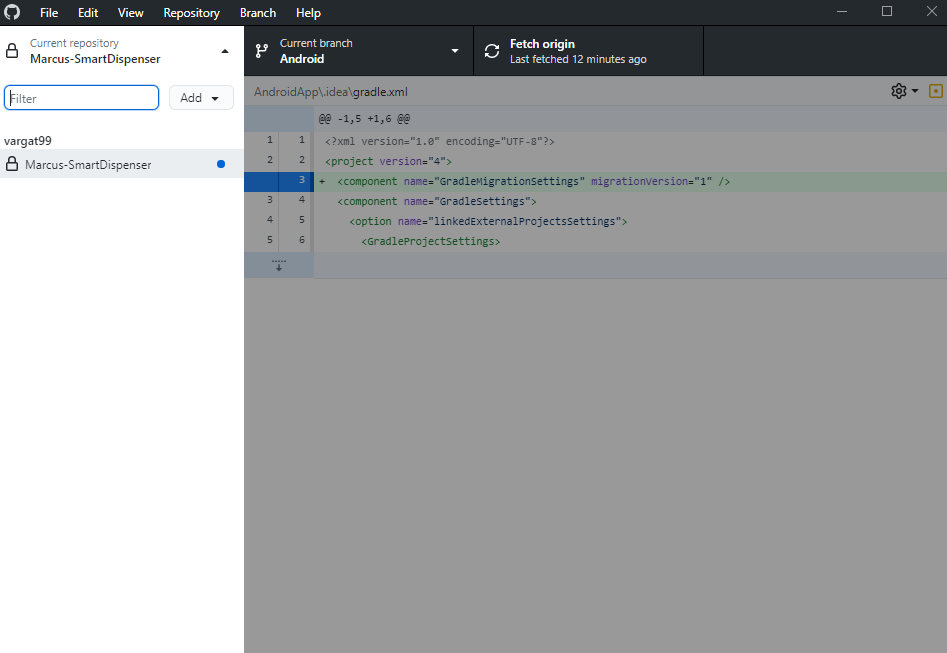Open the Repository menu
The height and width of the screenshot is (653, 947).
(191, 12)
